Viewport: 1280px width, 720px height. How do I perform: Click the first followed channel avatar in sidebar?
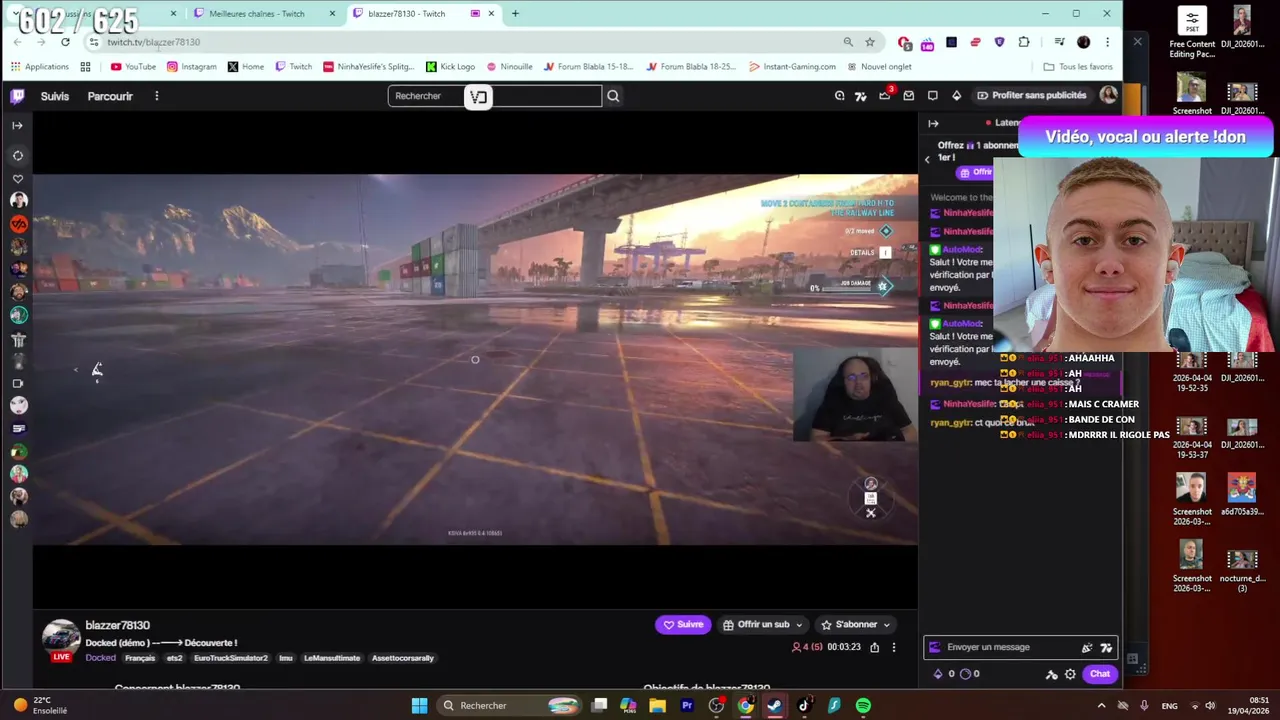18,200
